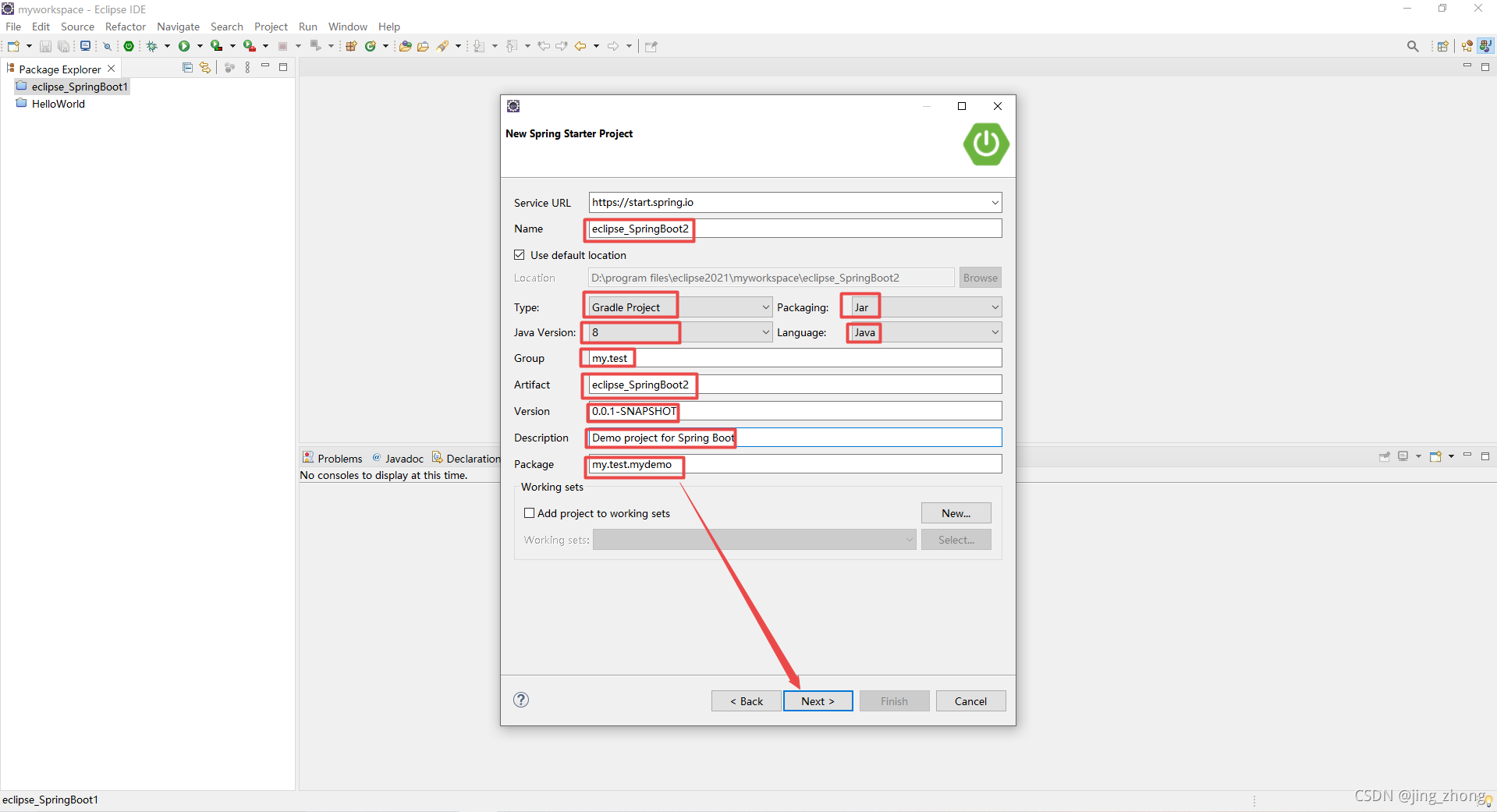Select the Java perspective icon
The height and width of the screenshot is (812, 1497).
point(1485,46)
